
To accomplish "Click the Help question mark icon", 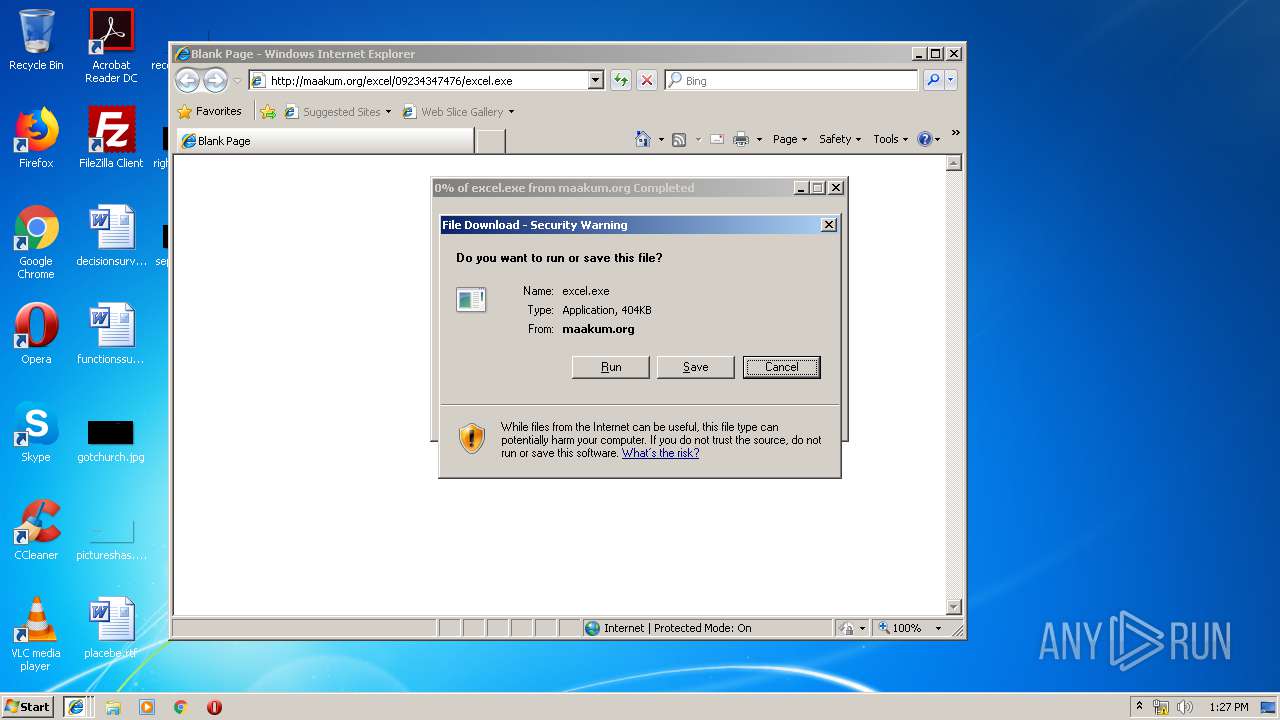I will click(x=924, y=139).
